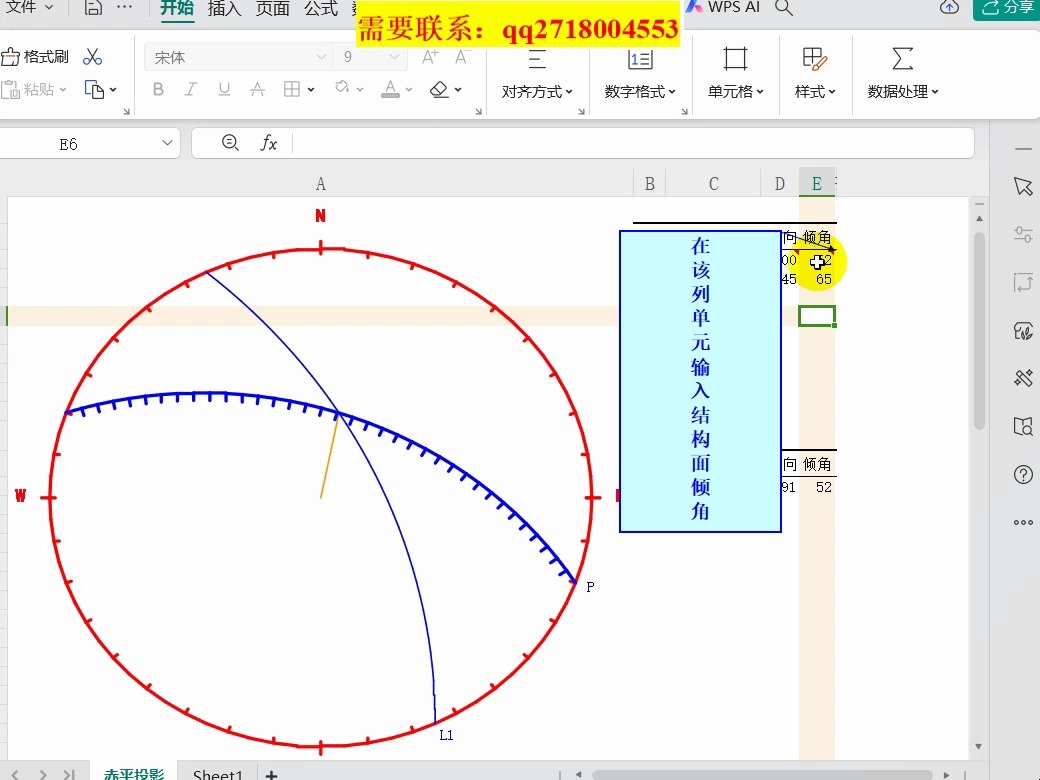Click the selected cell E6
This screenshot has width=1040, height=780.
tap(817, 316)
